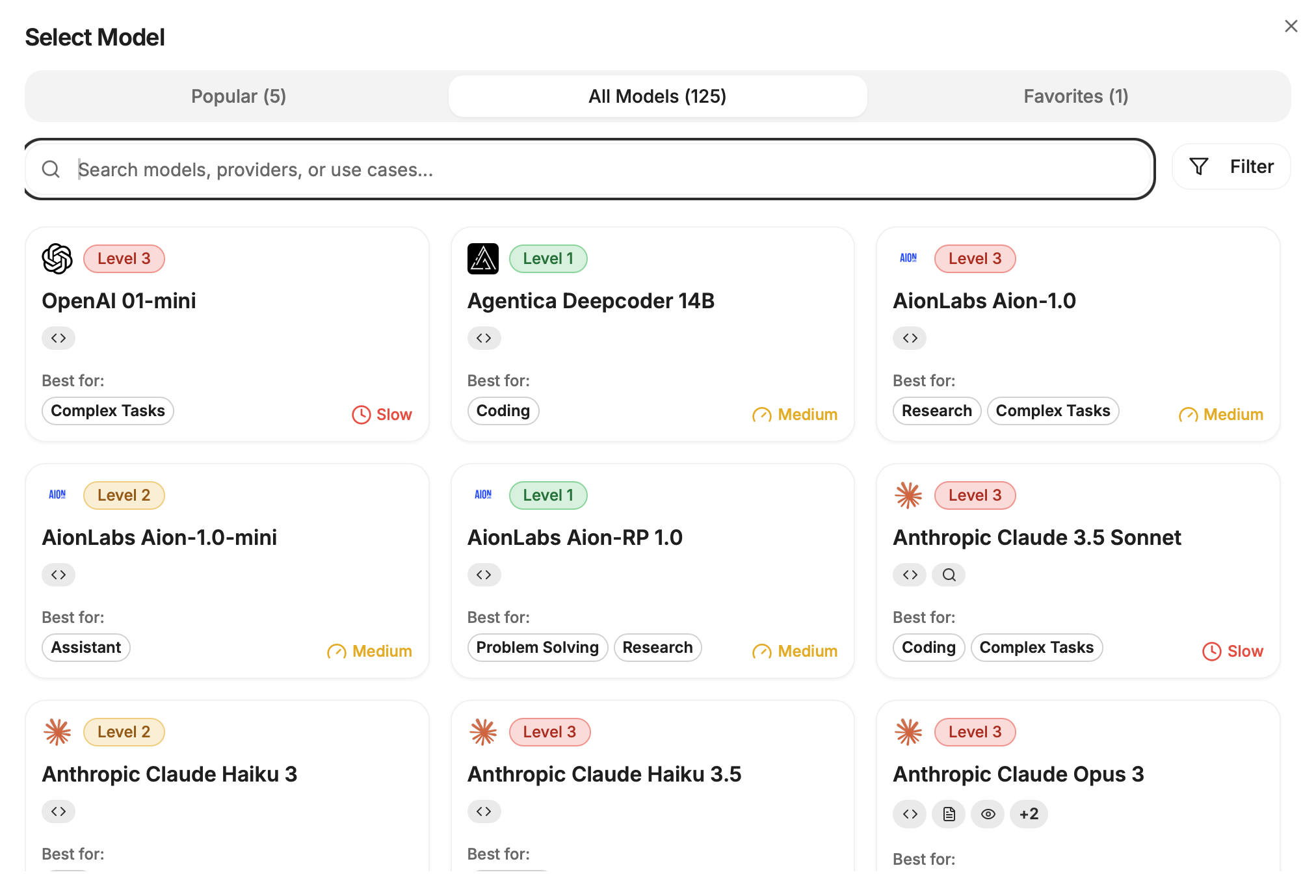Click the Slow clock icon on OpenAI 01-mini

[x=361, y=415]
